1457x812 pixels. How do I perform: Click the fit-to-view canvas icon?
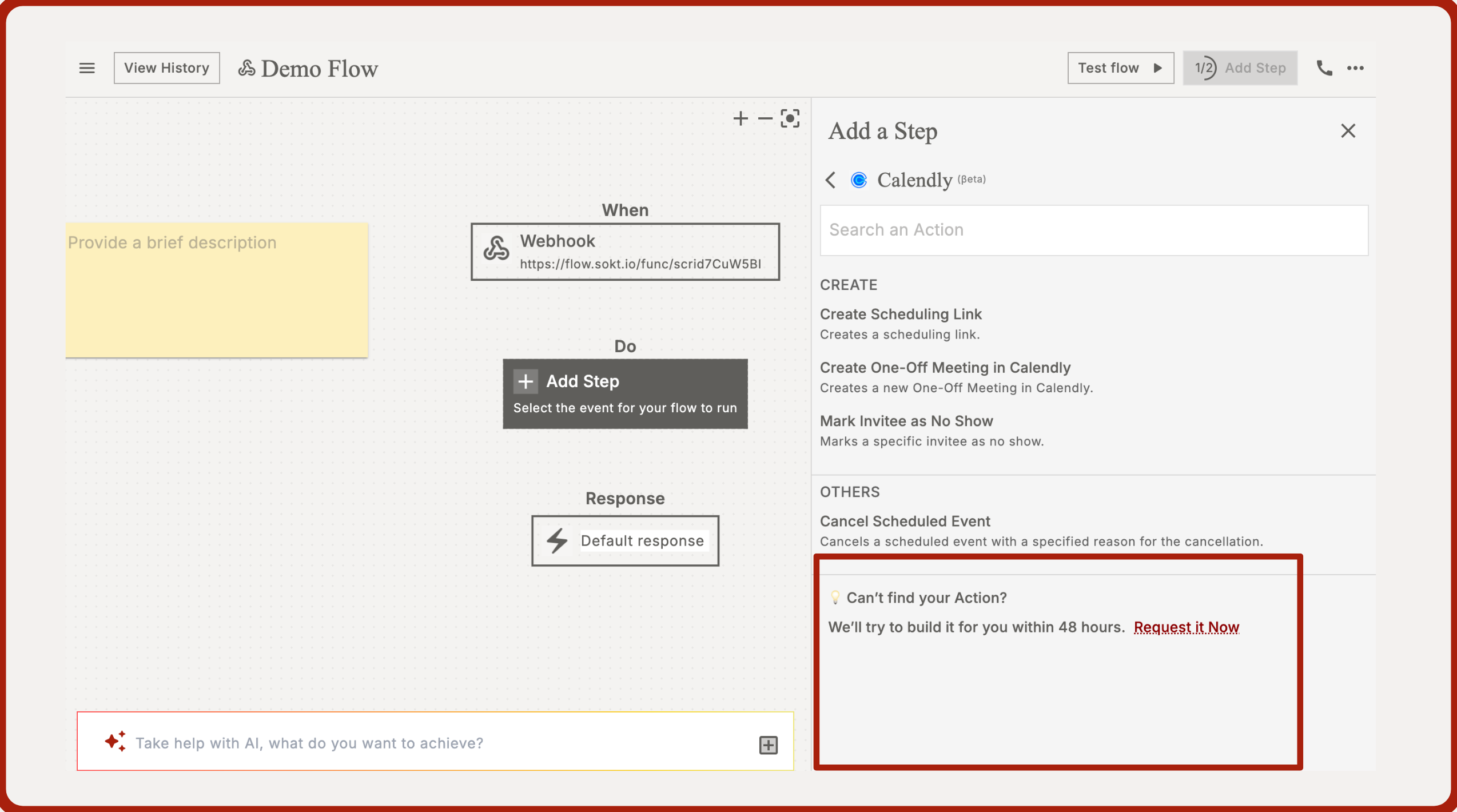pyautogui.click(x=790, y=118)
